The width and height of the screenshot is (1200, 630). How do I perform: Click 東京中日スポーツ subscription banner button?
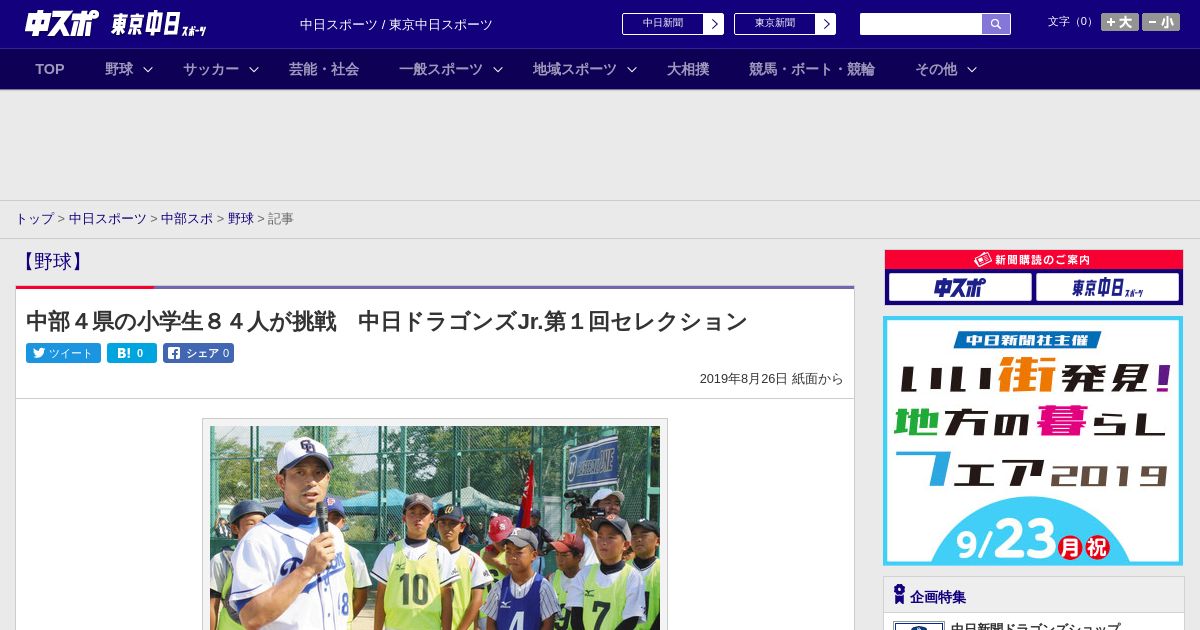[x=1107, y=288]
